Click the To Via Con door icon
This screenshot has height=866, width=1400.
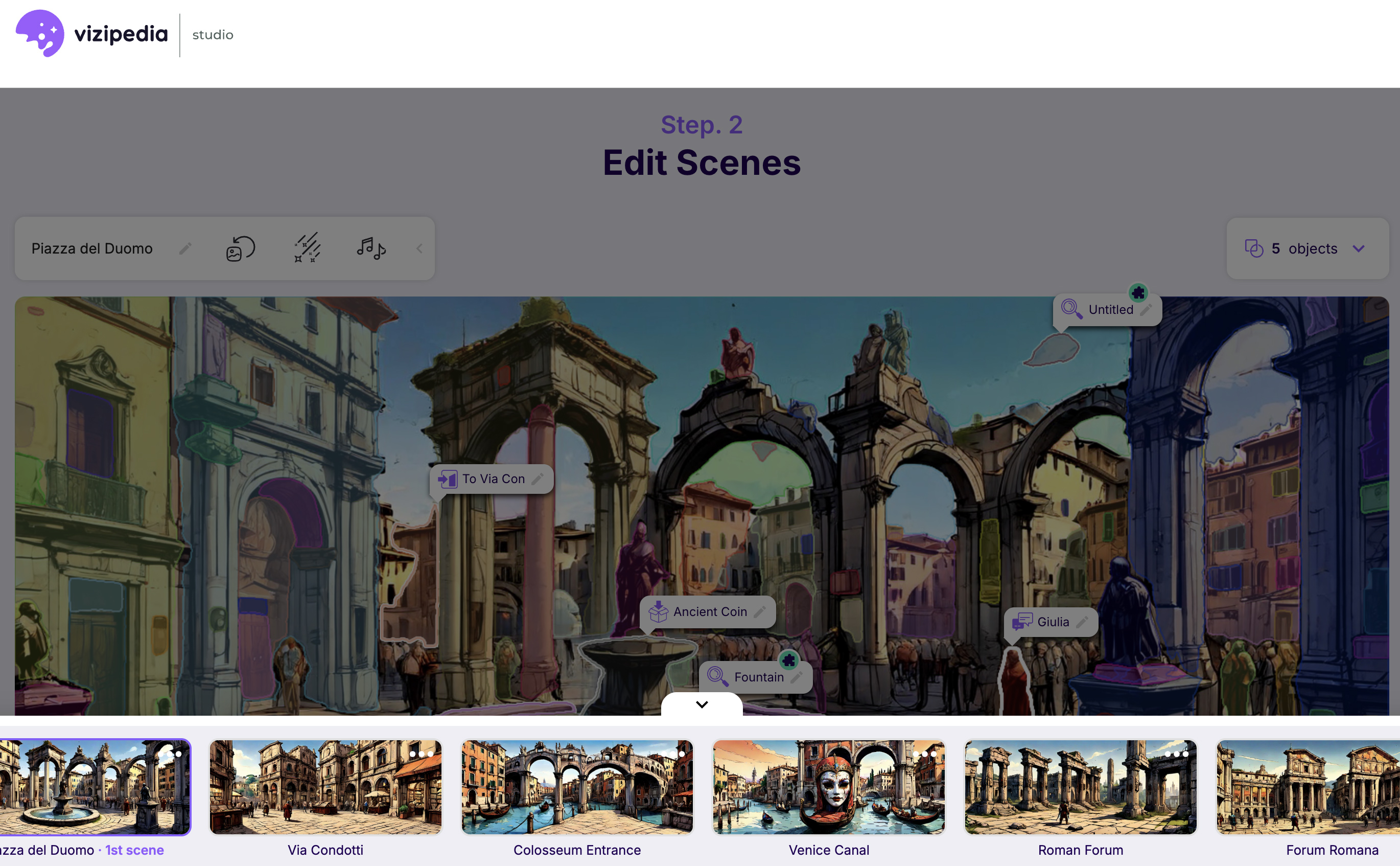coord(448,479)
